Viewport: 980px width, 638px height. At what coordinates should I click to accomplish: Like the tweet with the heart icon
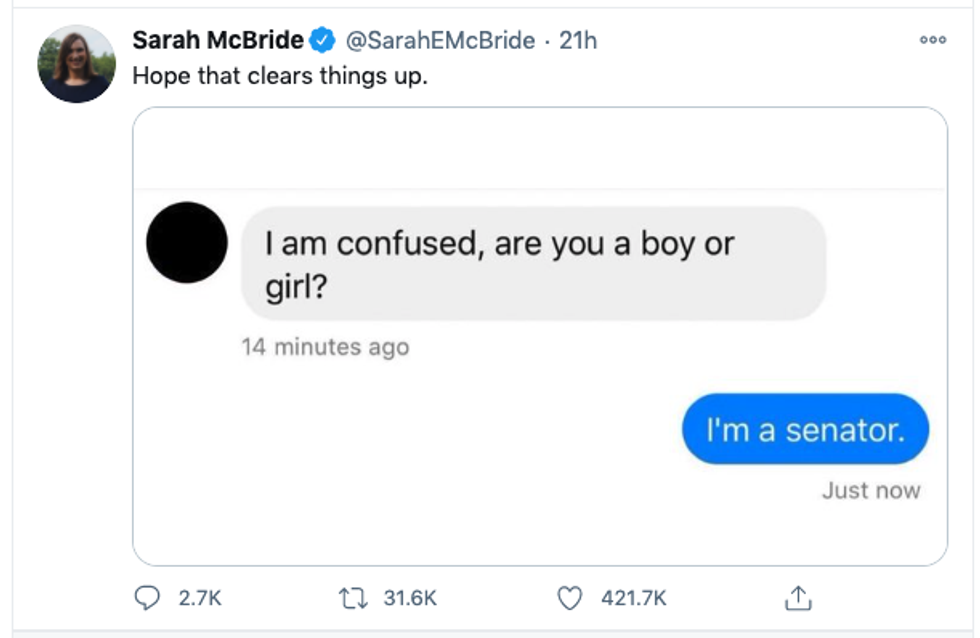click(569, 598)
